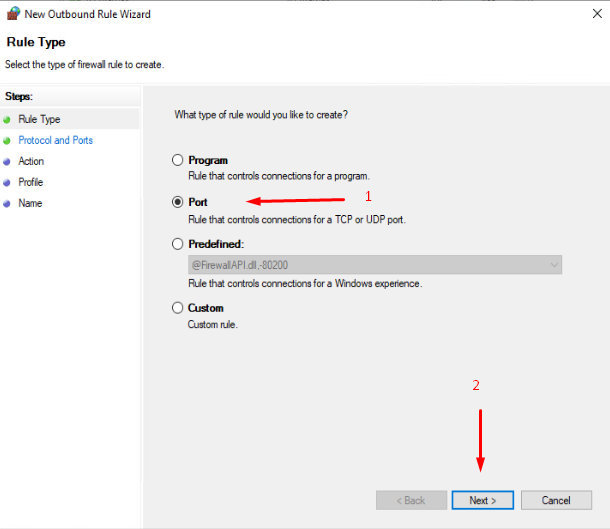The height and width of the screenshot is (529, 610).
Task: Select Rule Type in the Steps list
Action: coord(39,119)
